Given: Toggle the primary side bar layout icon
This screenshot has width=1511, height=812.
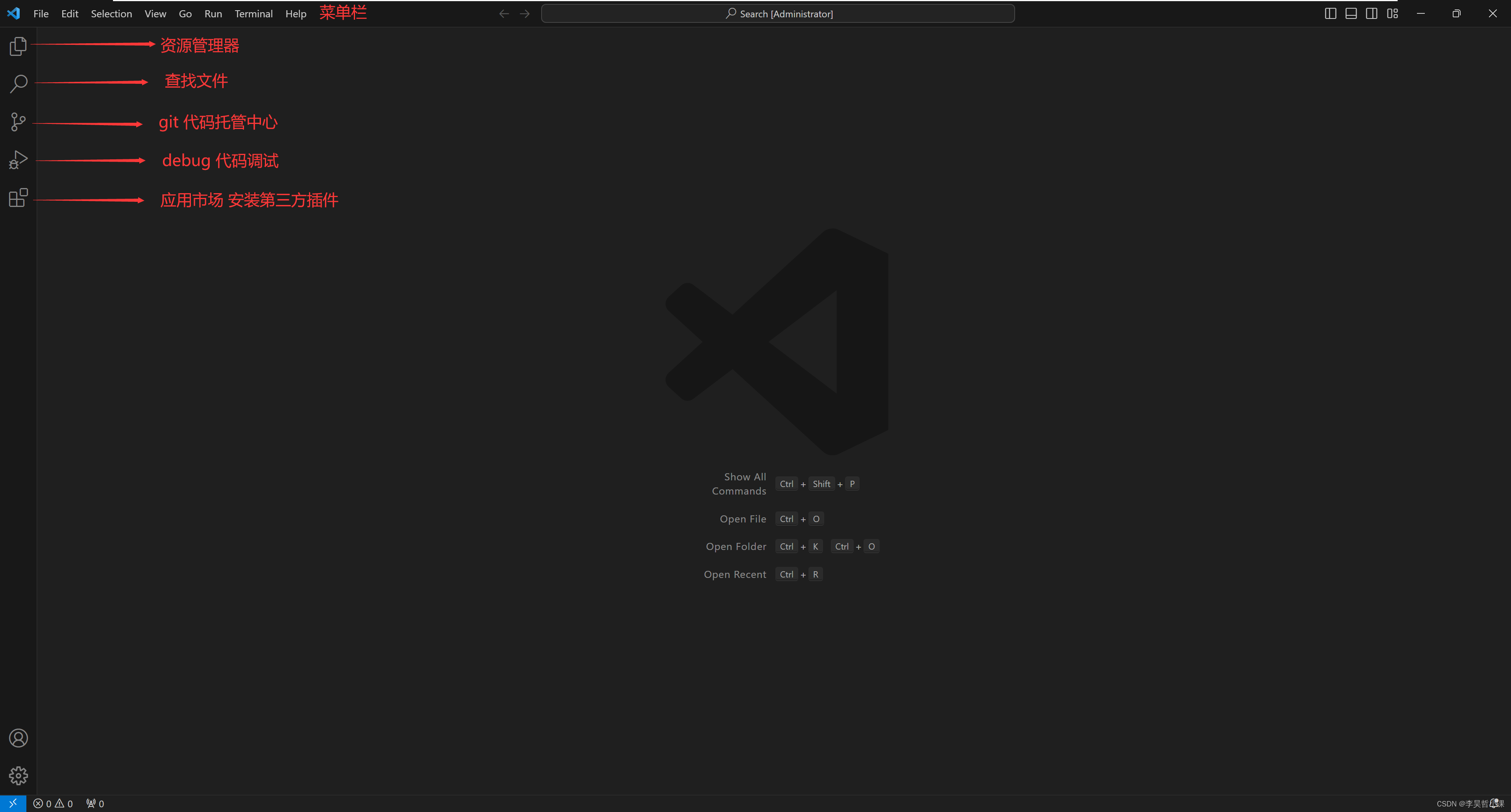Looking at the screenshot, I should click(1330, 13).
